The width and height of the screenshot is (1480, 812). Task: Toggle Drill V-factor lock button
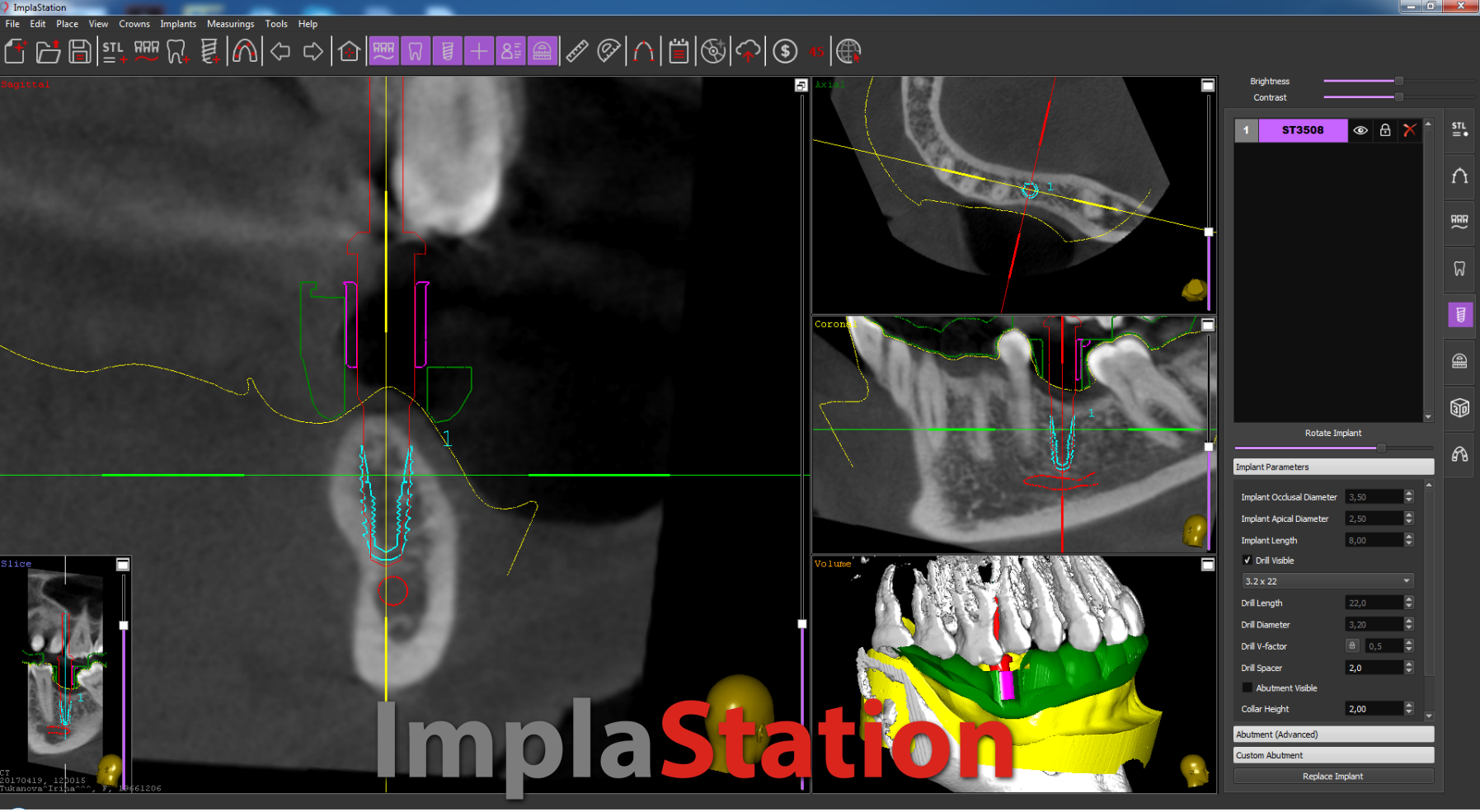click(x=1352, y=646)
